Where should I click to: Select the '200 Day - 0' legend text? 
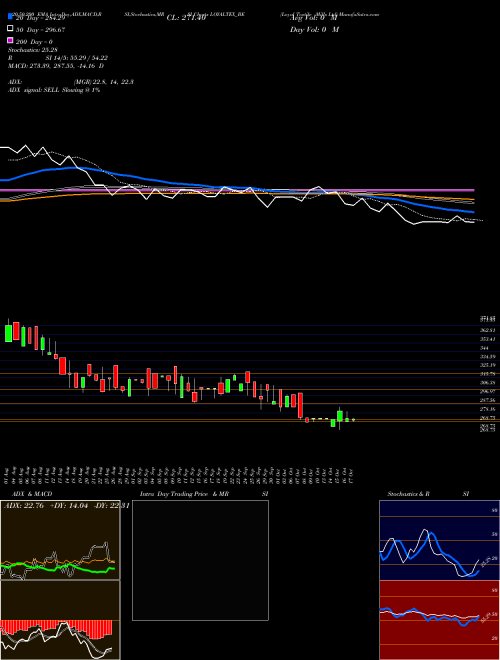click(x=35, y=42)
